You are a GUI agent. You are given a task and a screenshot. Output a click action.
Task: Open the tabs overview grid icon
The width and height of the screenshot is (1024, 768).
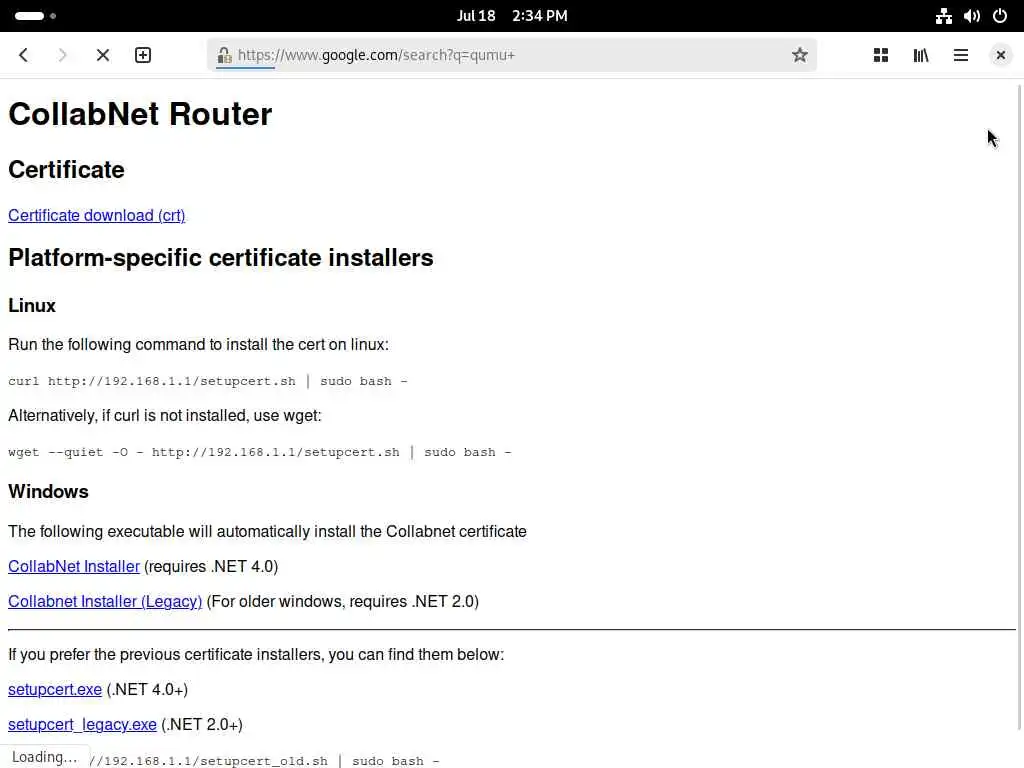[x=880, y=55]
